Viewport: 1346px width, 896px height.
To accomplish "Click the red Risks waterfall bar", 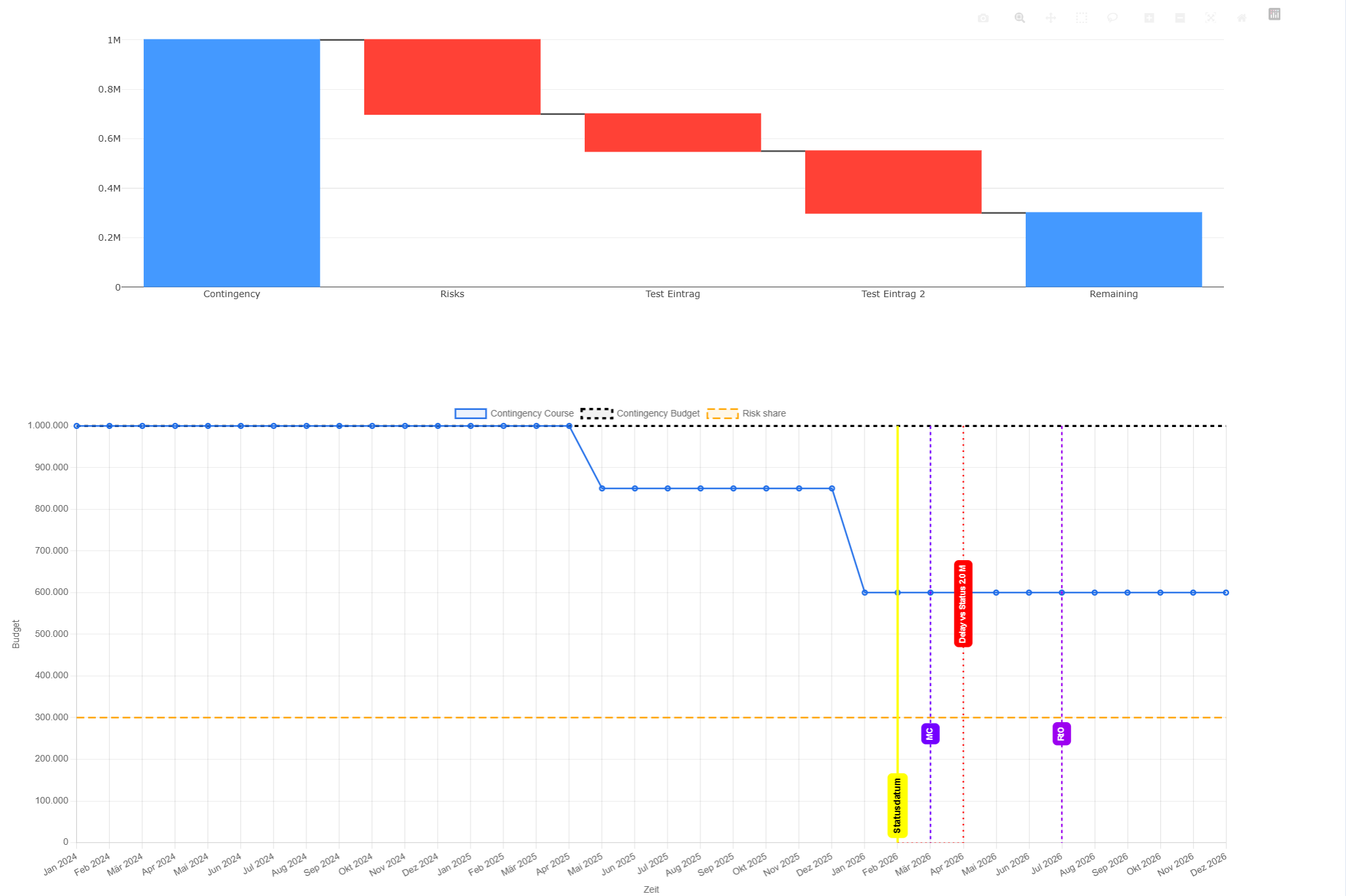I will (452, 77).
